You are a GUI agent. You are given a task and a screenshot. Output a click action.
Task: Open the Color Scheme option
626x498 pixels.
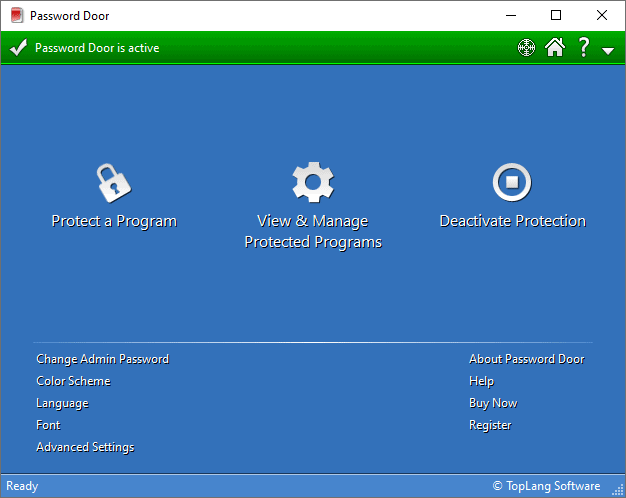[73, 381]
